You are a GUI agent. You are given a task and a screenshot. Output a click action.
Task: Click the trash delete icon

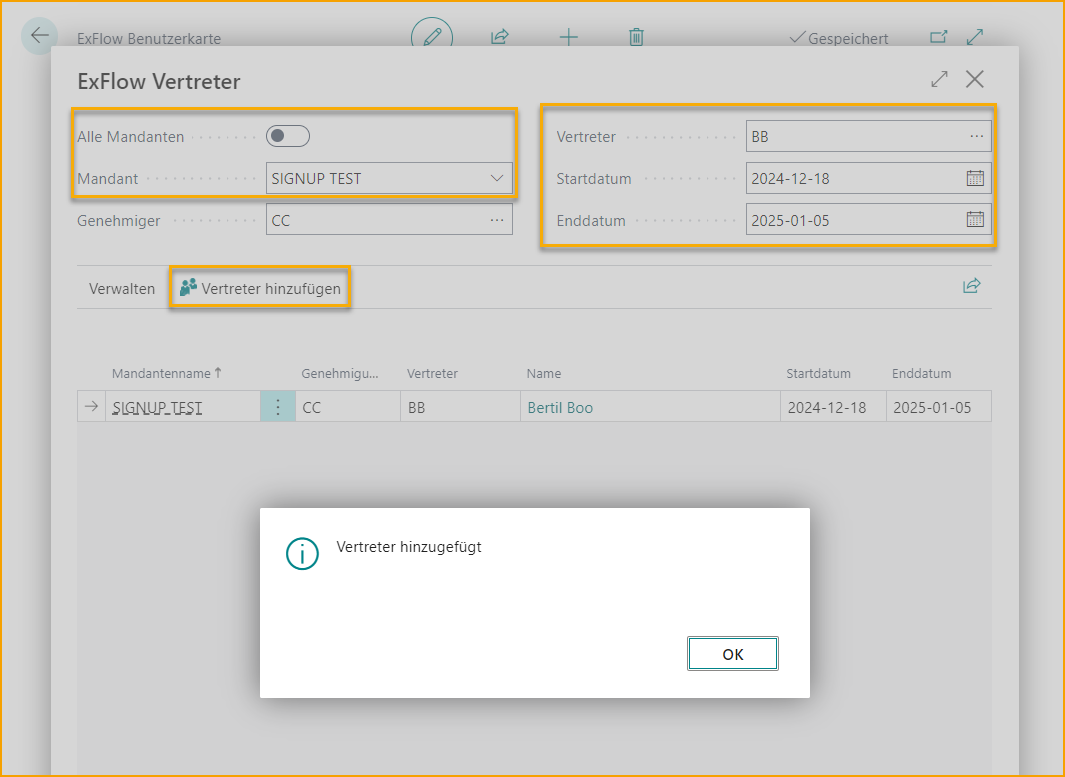pyautogui.click(x=636, y=37)
